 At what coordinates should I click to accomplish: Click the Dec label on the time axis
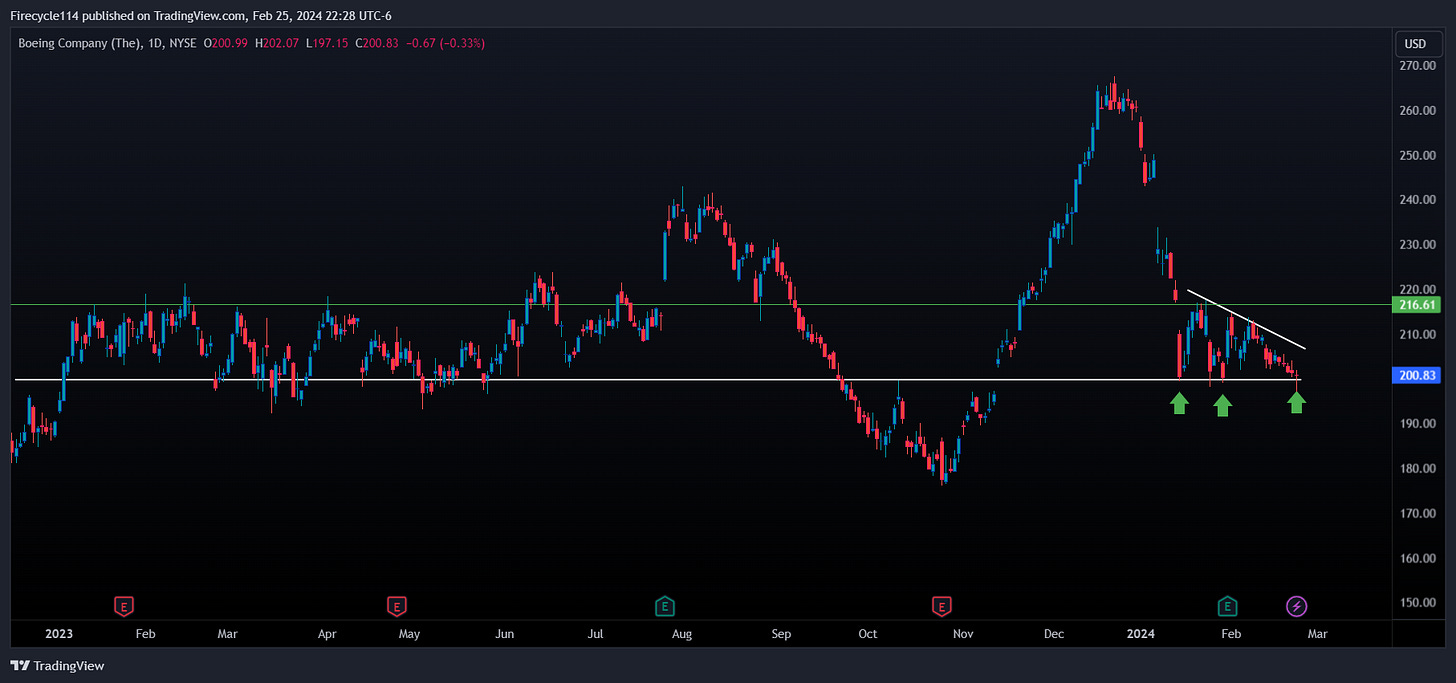point(1054,634)
